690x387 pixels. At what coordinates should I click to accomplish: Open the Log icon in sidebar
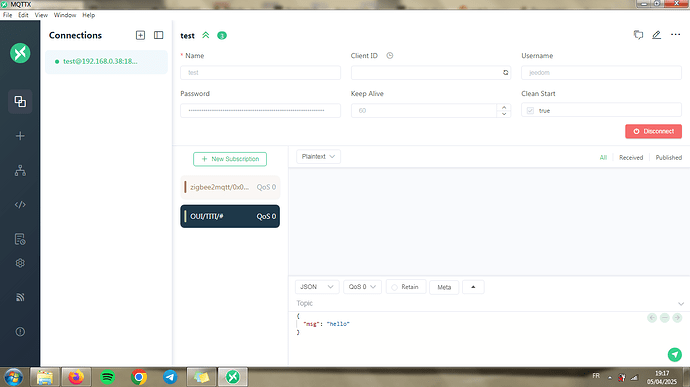pos(20,239)
